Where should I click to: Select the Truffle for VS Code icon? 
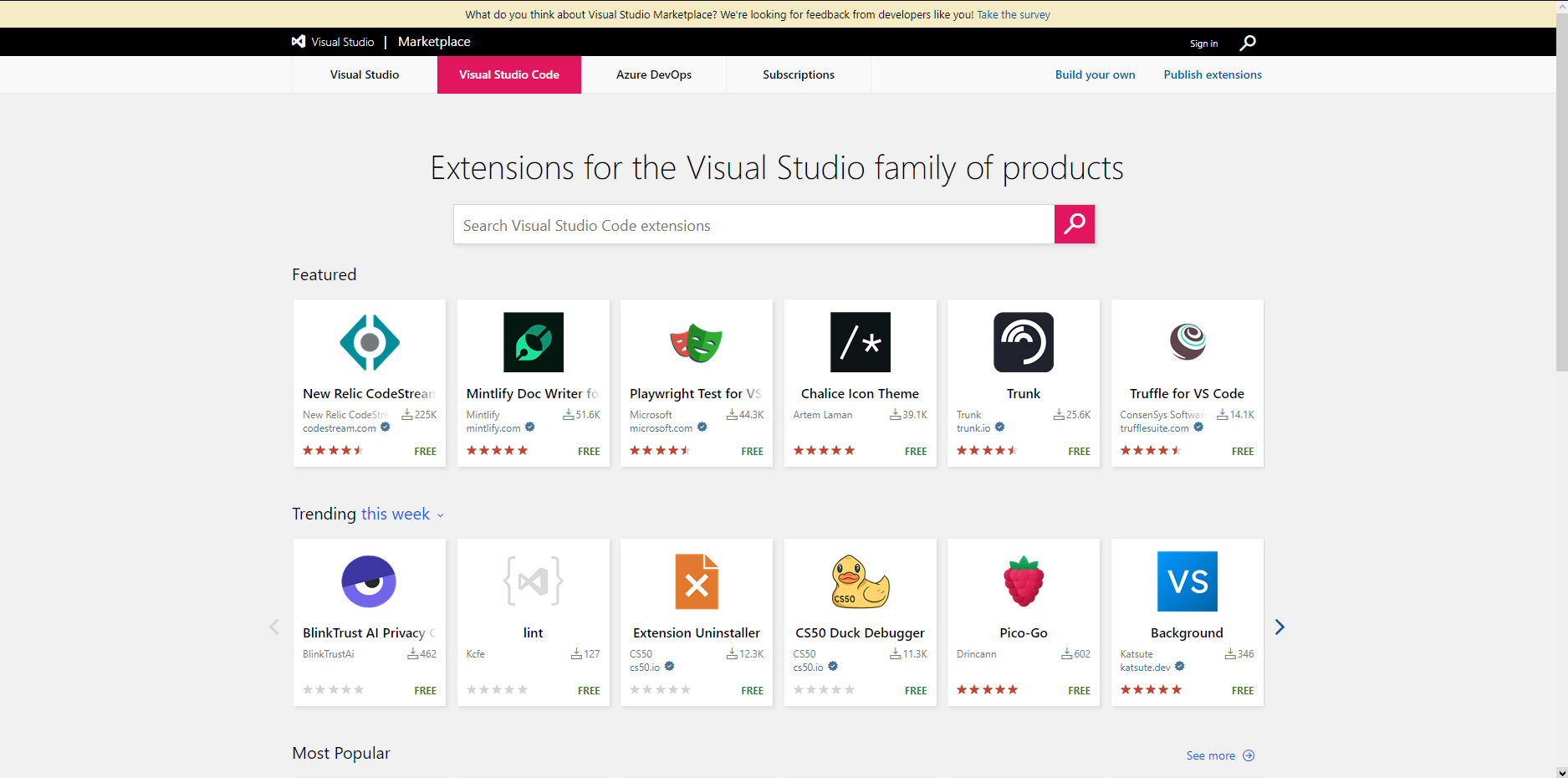(x=1187, y=342)
